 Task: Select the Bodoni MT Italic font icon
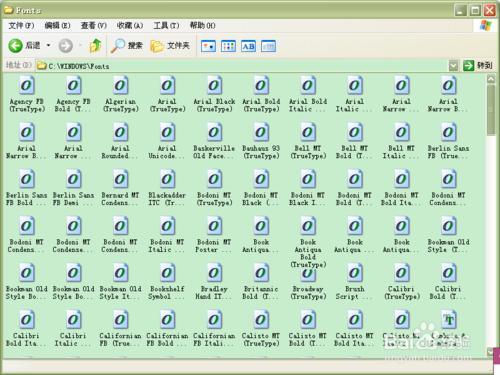click(x=167, y=235)
